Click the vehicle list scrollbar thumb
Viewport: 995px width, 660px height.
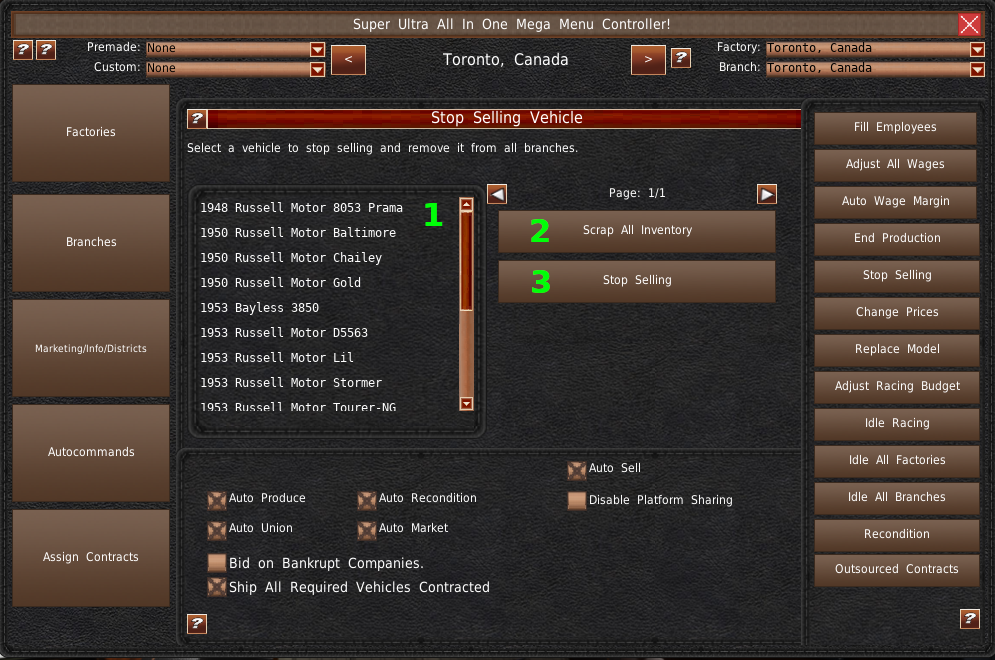pyautogui.click(x=466, y=261)
